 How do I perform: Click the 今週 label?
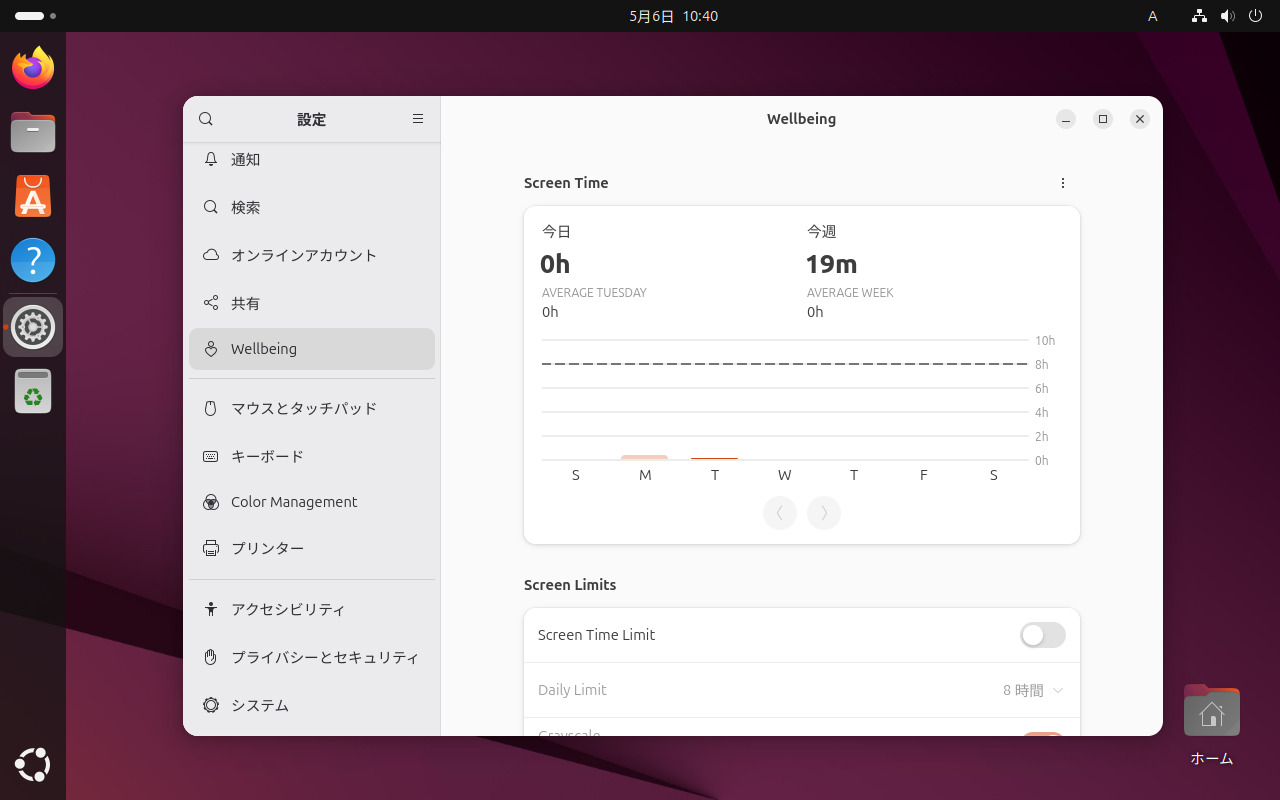click(821, 231)
